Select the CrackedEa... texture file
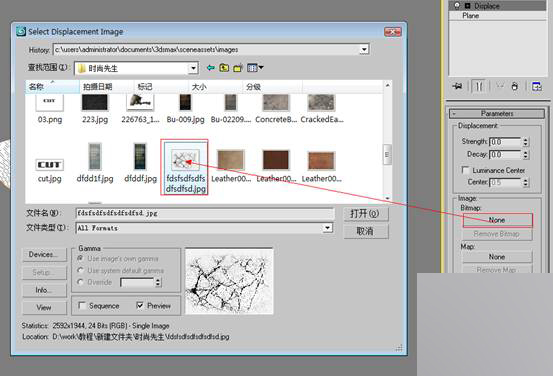The height and width of the screenshot is (376, 553). pos(321,109)
